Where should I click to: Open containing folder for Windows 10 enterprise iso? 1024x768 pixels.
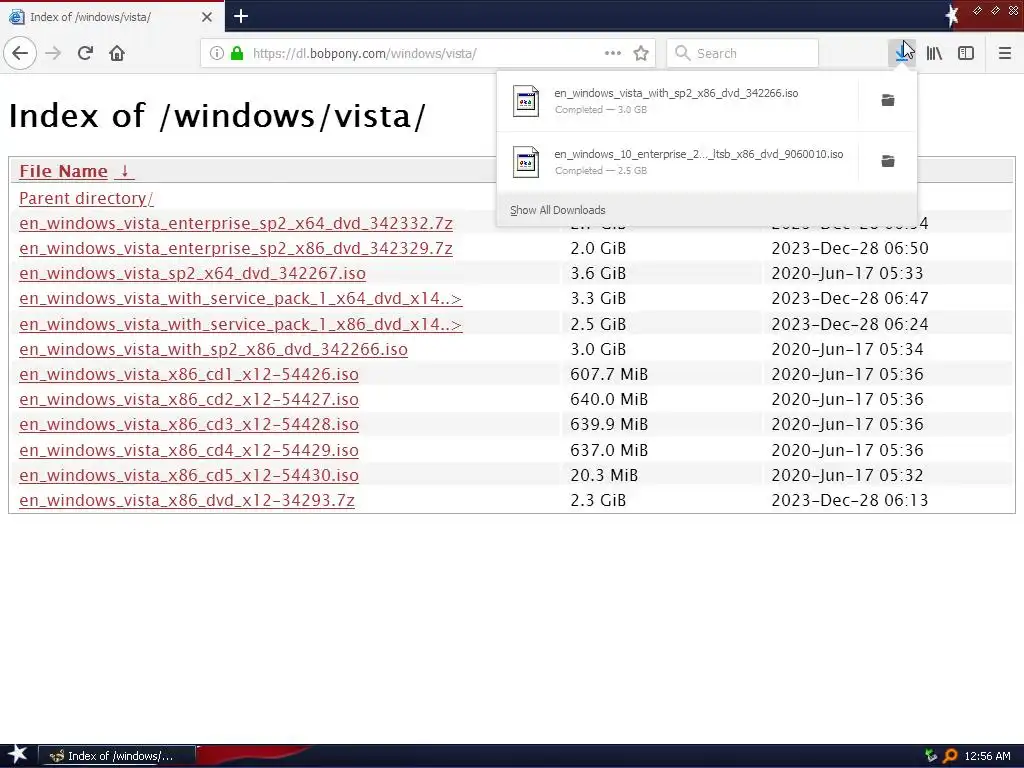pyautogui.click(x=888, y=161)
